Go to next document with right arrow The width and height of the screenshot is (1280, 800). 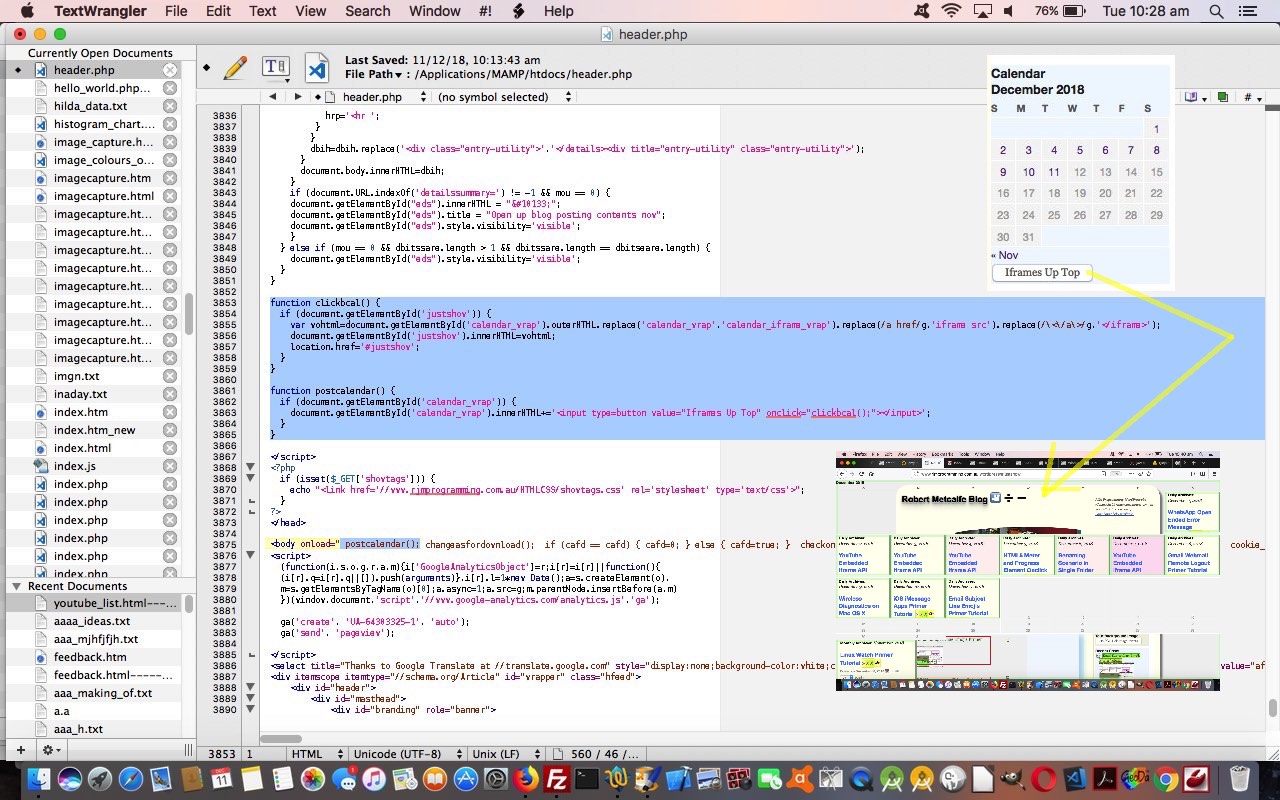tap(297, 97)
